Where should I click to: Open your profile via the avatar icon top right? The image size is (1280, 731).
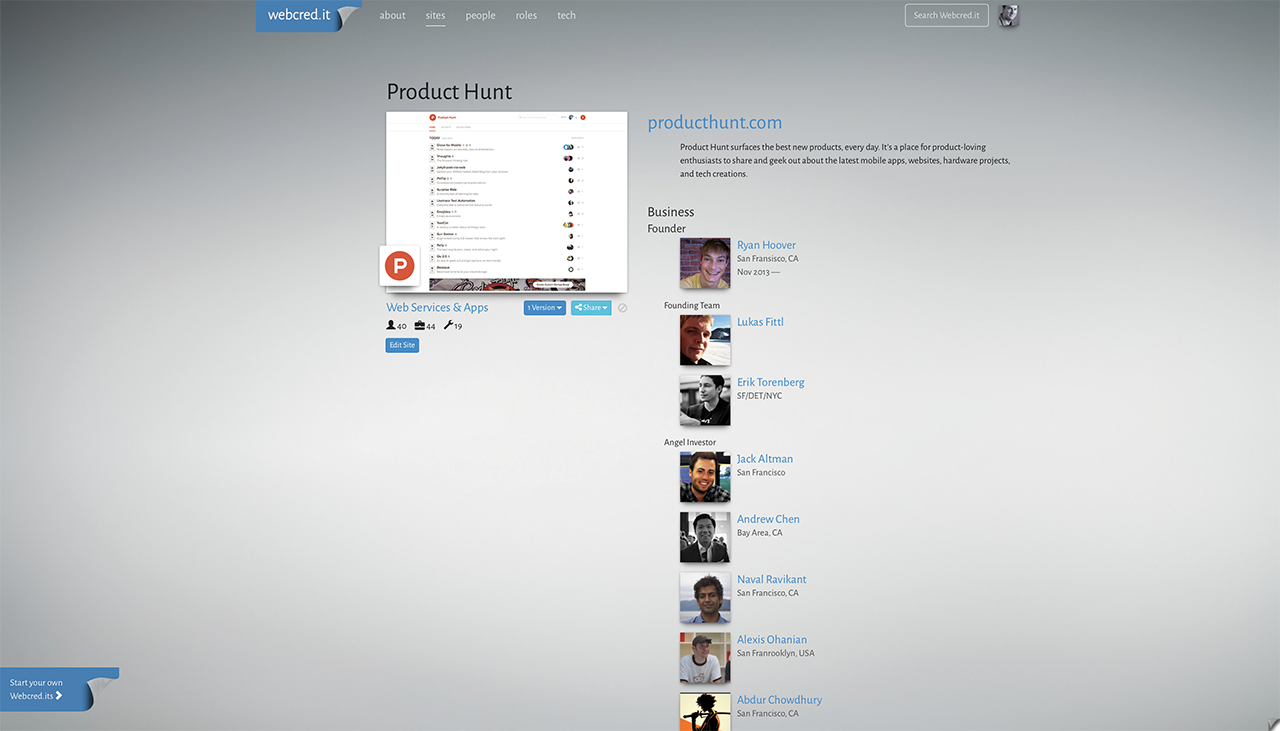[1008, 15]
